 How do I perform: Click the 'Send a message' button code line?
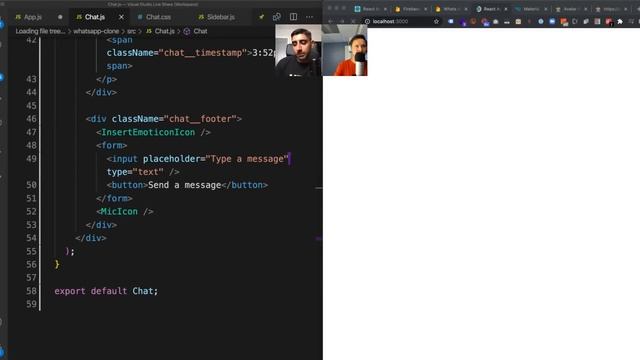[187, 185]
